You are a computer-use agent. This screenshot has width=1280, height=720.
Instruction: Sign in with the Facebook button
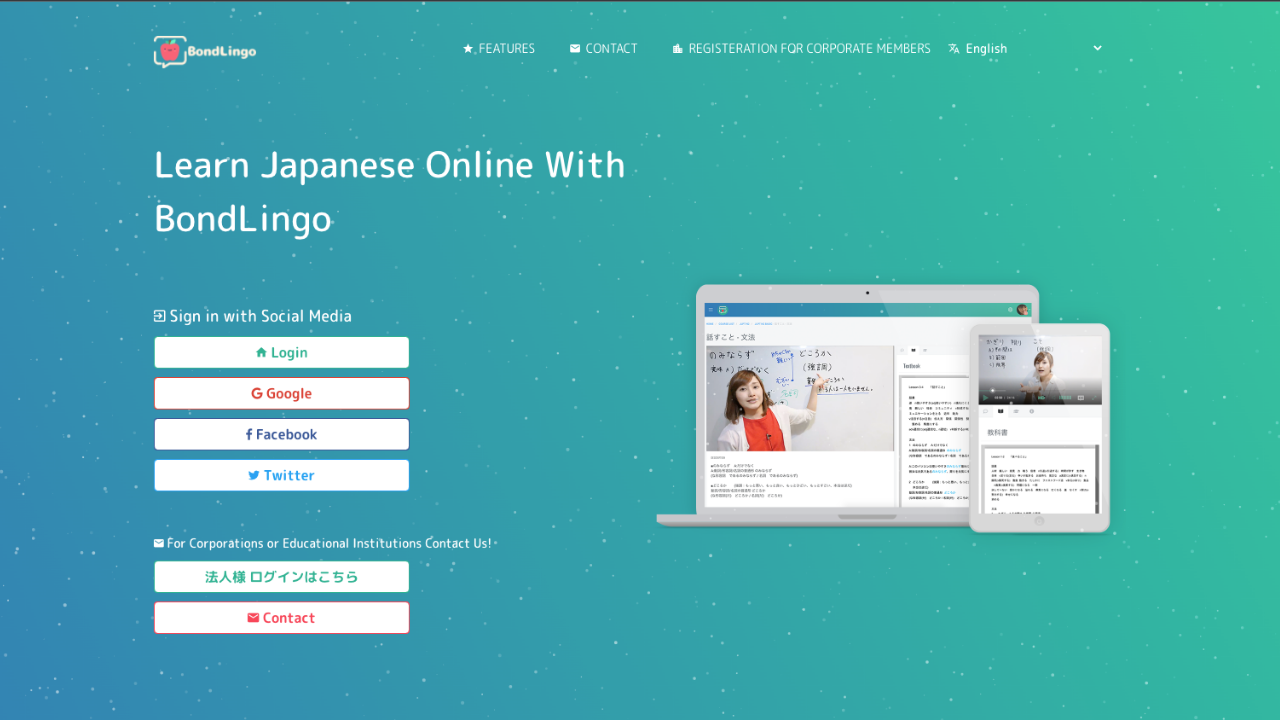(x=282, y=435)
